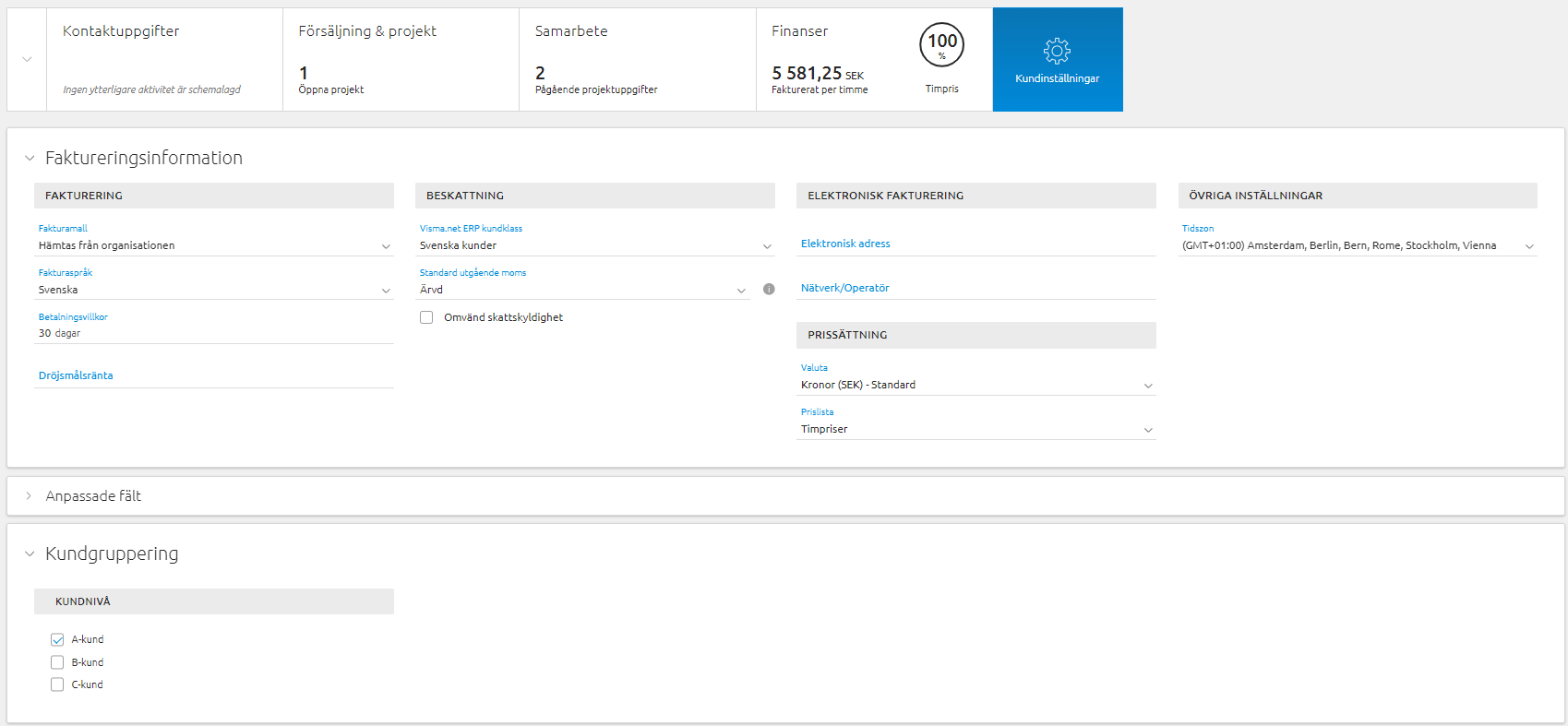Click the ÖVRIGA INSTÄLLNINGAR section header

click(1358, 196)
